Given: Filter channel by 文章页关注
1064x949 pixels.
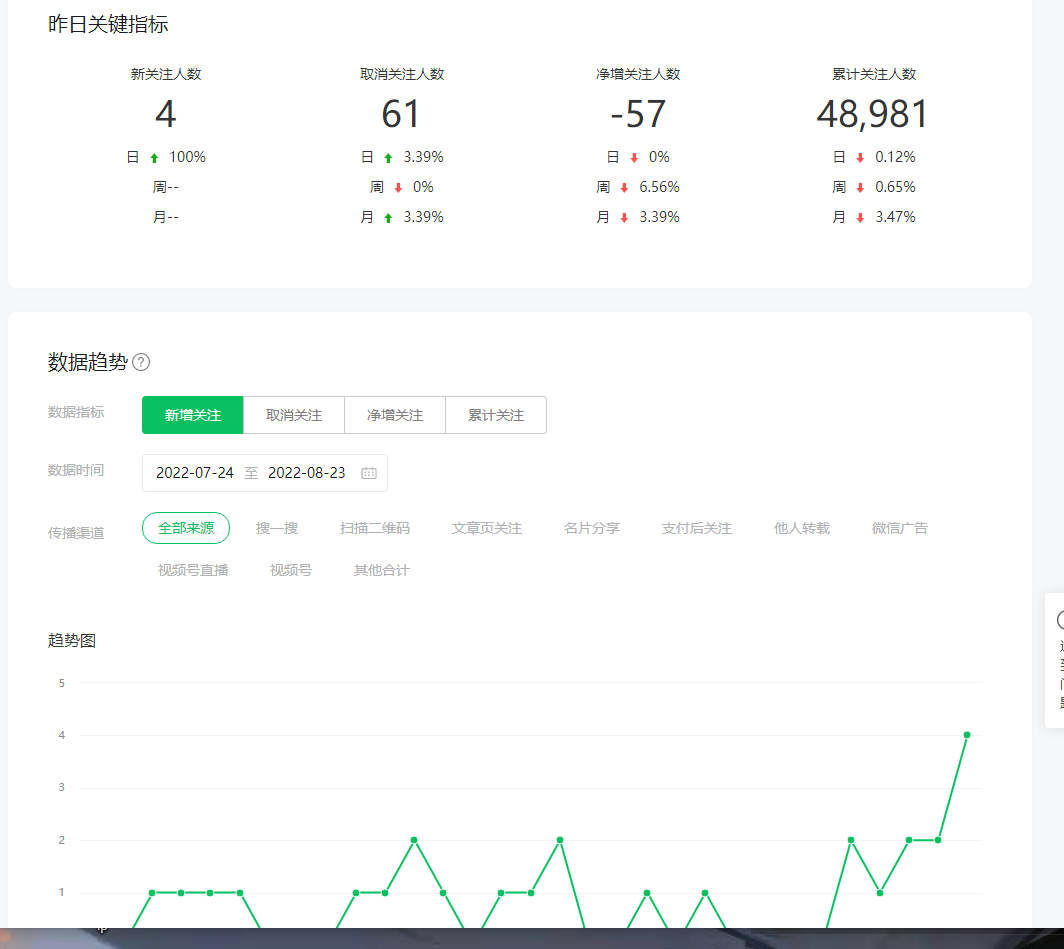Looking at the screenshot, I should pyautogui.click(x=487, y=528).
